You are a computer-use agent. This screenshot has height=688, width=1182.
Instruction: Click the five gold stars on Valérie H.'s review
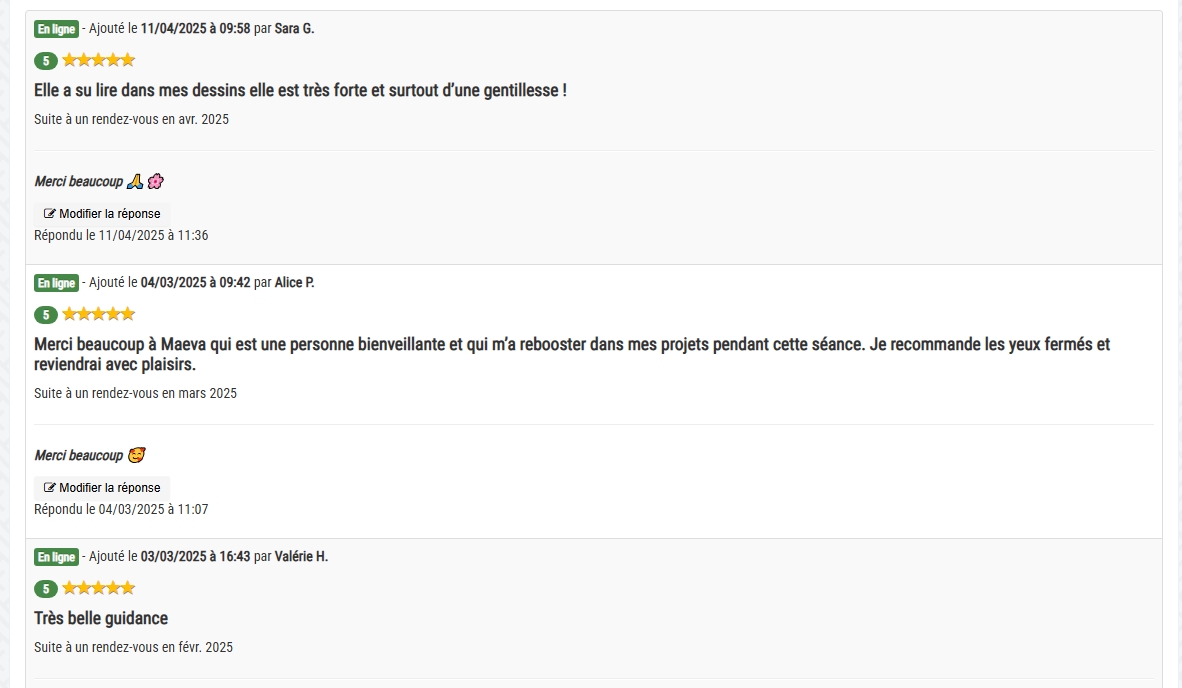coord(99,588)
